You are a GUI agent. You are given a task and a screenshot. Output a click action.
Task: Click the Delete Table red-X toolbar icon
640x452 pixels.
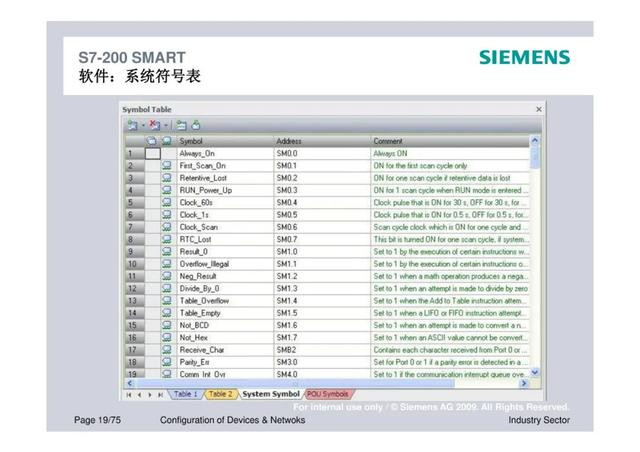(x=154, y=125)
